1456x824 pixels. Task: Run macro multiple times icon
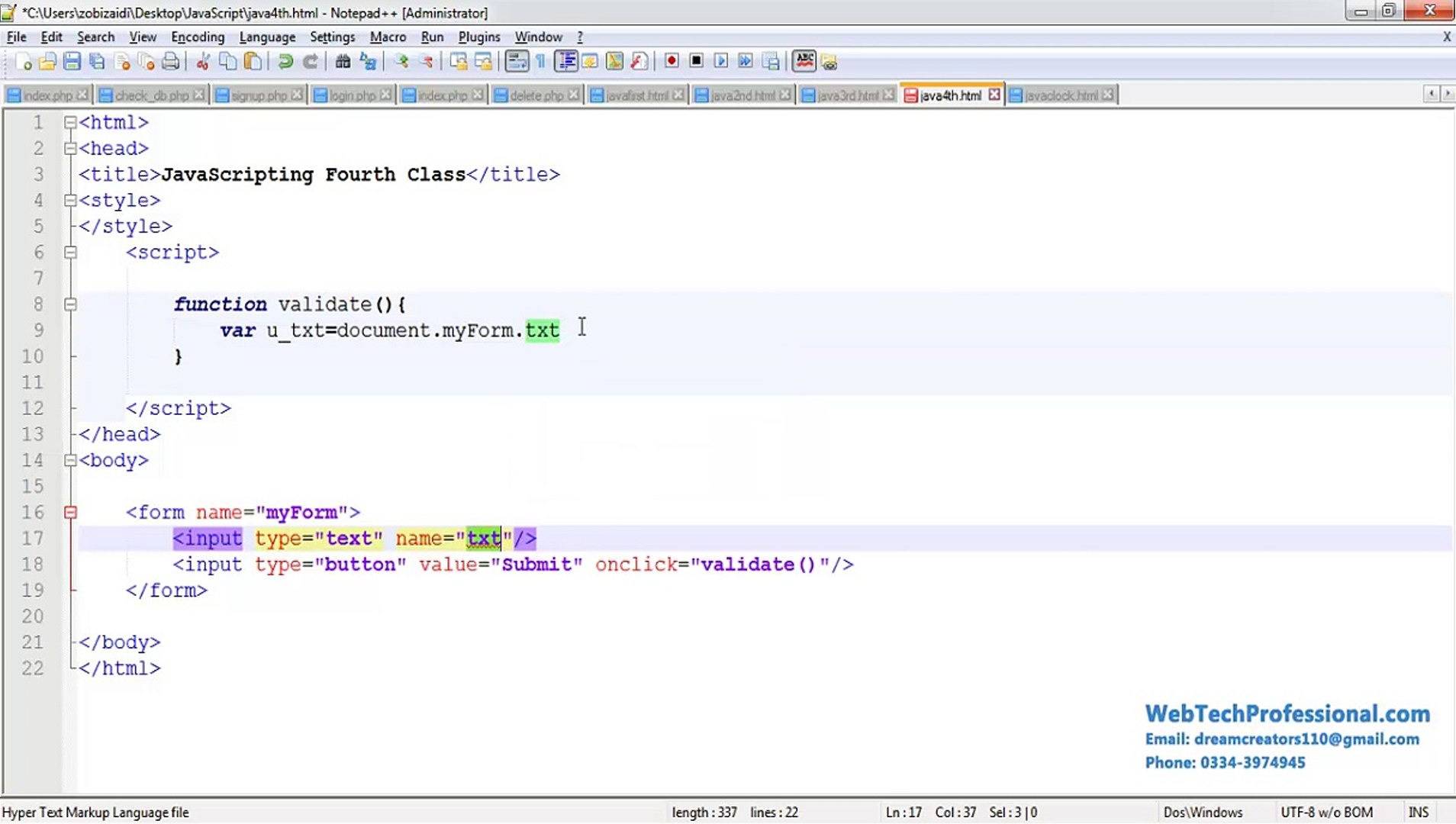click(746, 61)
